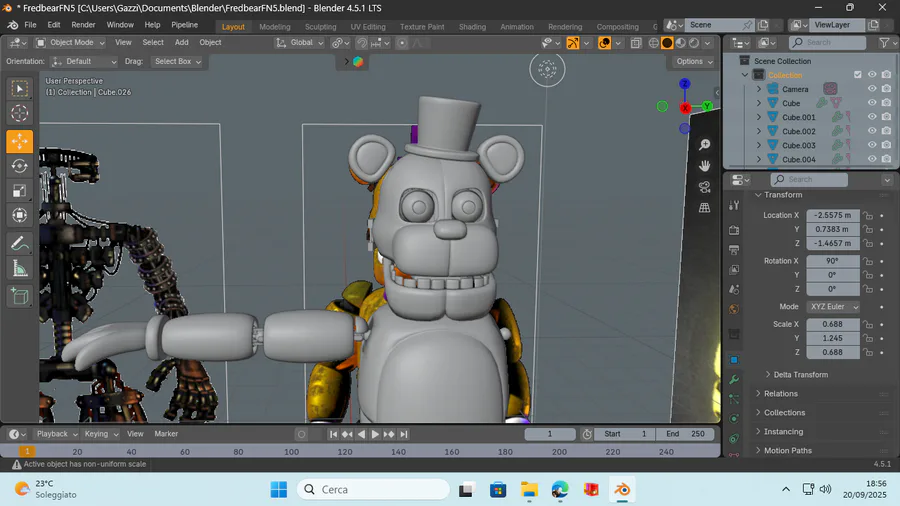Toggle viewport overlays button
This screenshot has width=900, height=506.
click(x=604, y=43)
